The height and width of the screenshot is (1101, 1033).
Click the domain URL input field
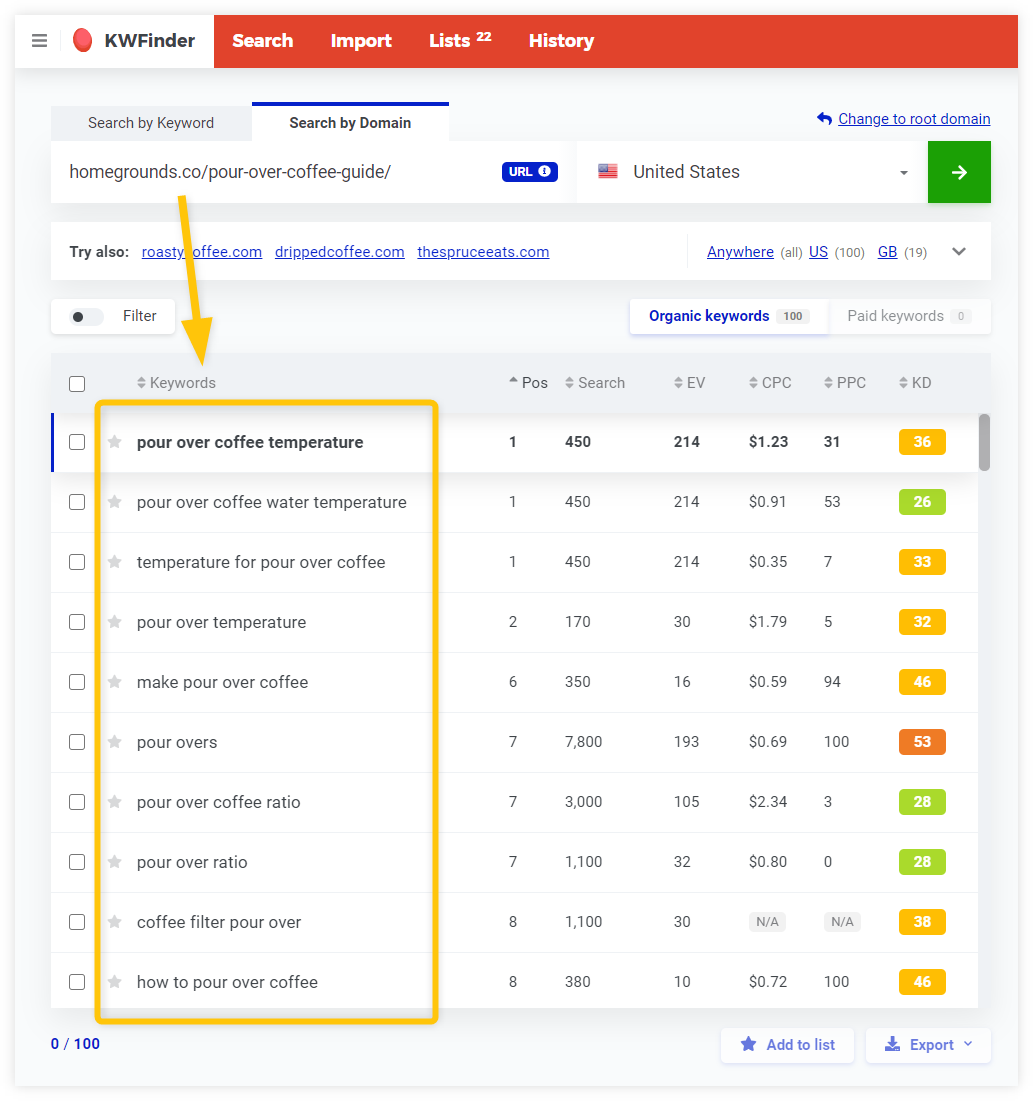[280, 172]
